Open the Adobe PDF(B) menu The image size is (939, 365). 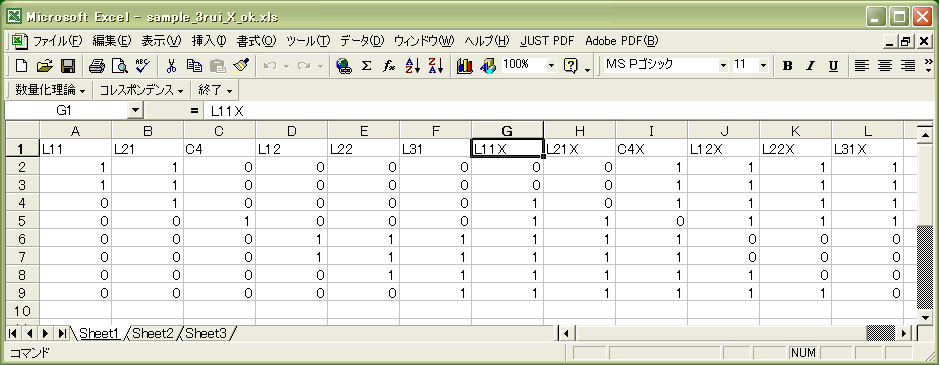click(622, 41)
